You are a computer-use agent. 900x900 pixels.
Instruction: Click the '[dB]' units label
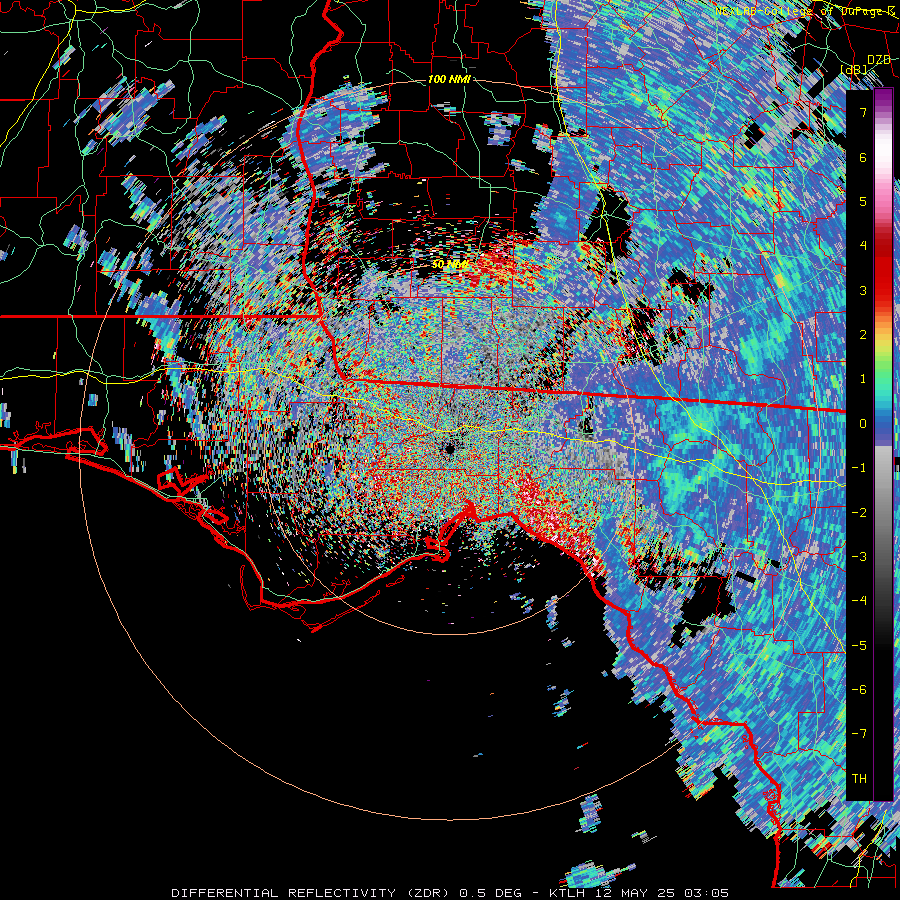(x=854, y=70)
